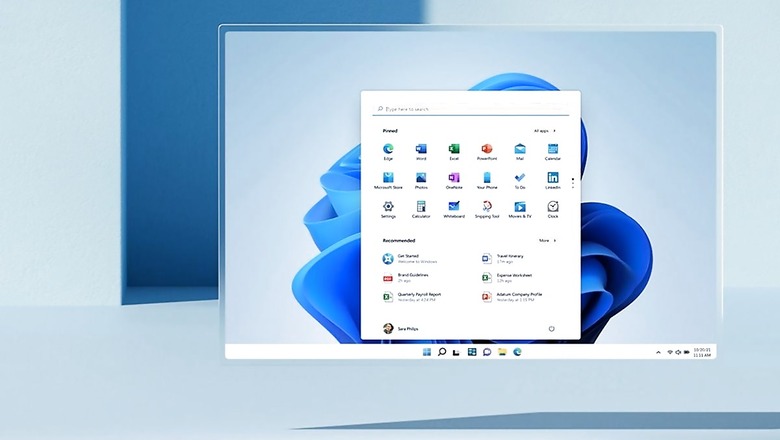Screen dimensions: 780x440
Task: Open the All apps list
Action: [x=545, y=131]
